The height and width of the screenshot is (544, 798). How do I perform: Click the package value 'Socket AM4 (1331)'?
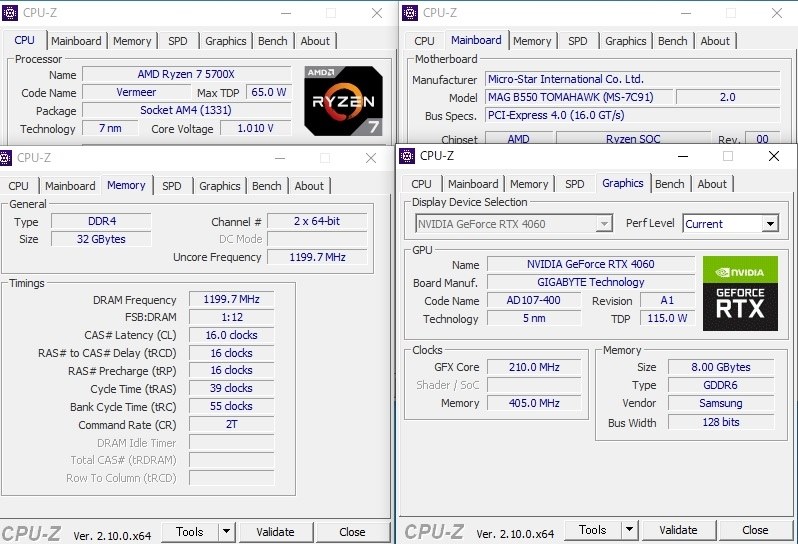tap(186, 110)
